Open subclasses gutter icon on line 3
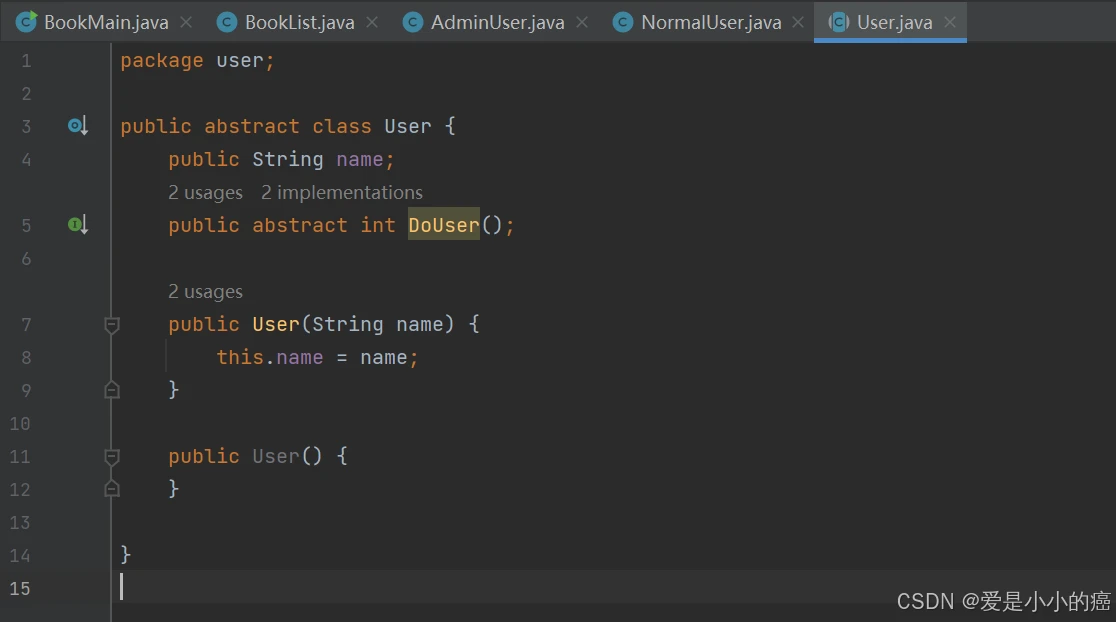1116x622 pixels. coord(78,126)
